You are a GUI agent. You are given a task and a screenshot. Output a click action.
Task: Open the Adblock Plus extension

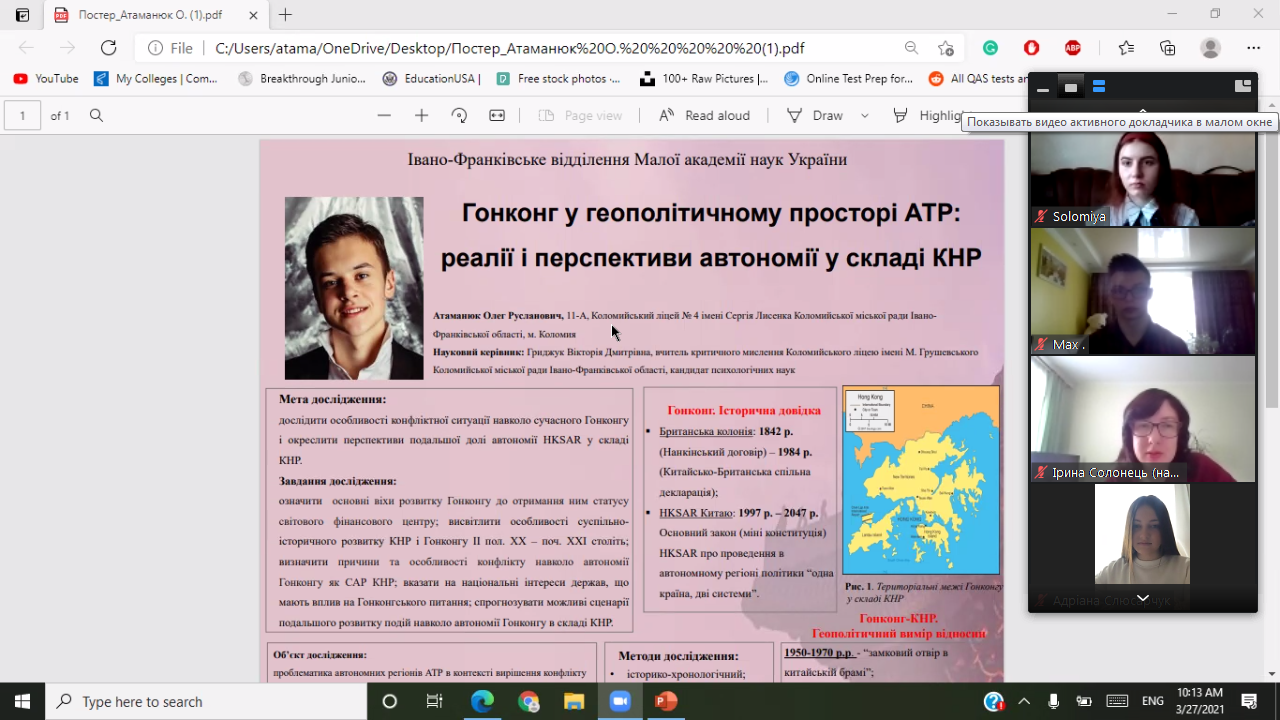[1072, 48]
